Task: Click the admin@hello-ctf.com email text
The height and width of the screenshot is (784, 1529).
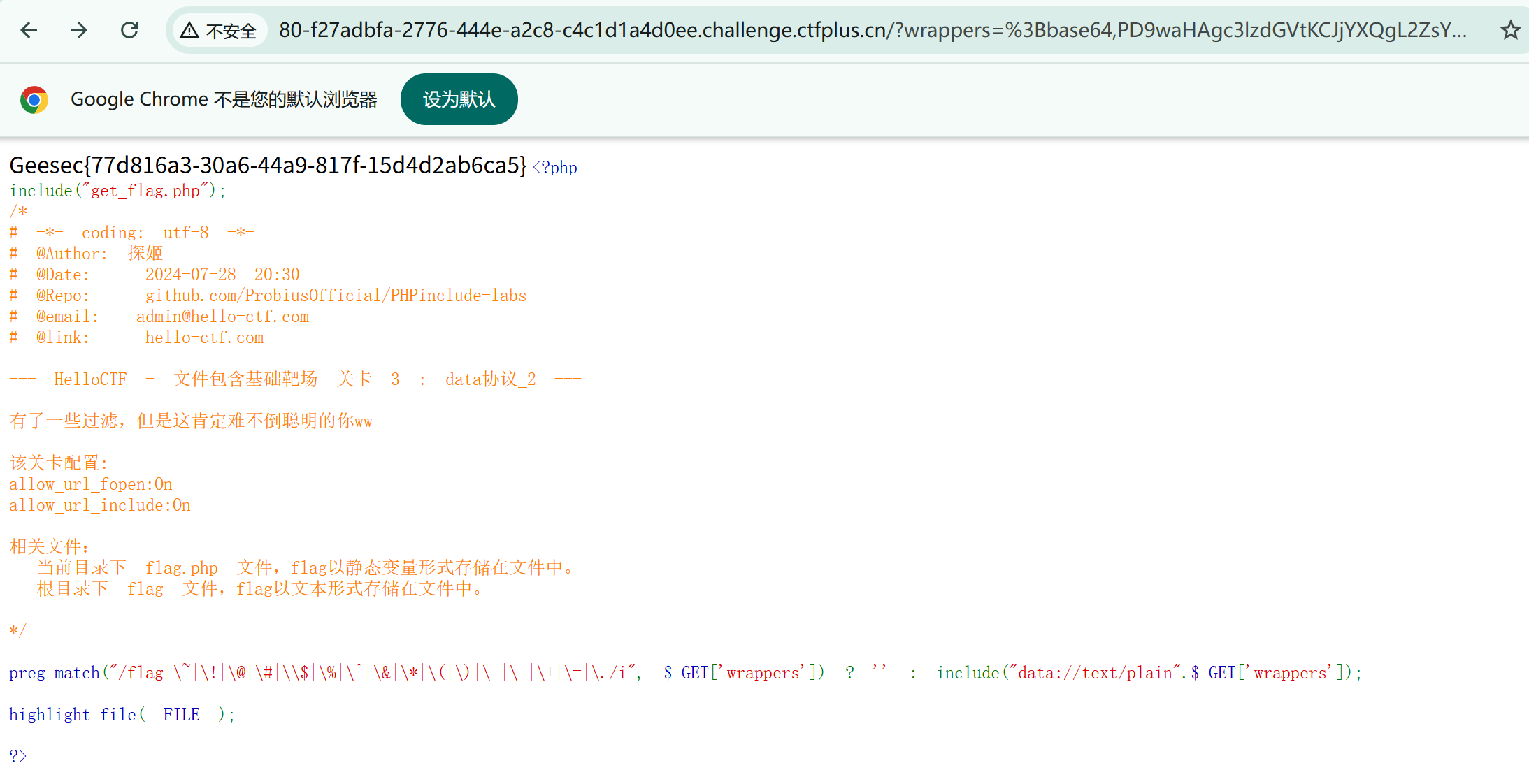Action: click(222, 317)
